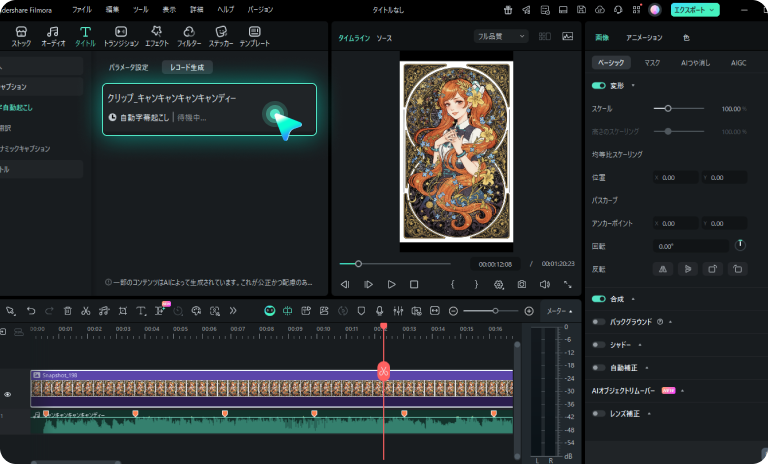Switch to the アニメーション tab
The height and width of the screenshot is (464, 768).
643,36
